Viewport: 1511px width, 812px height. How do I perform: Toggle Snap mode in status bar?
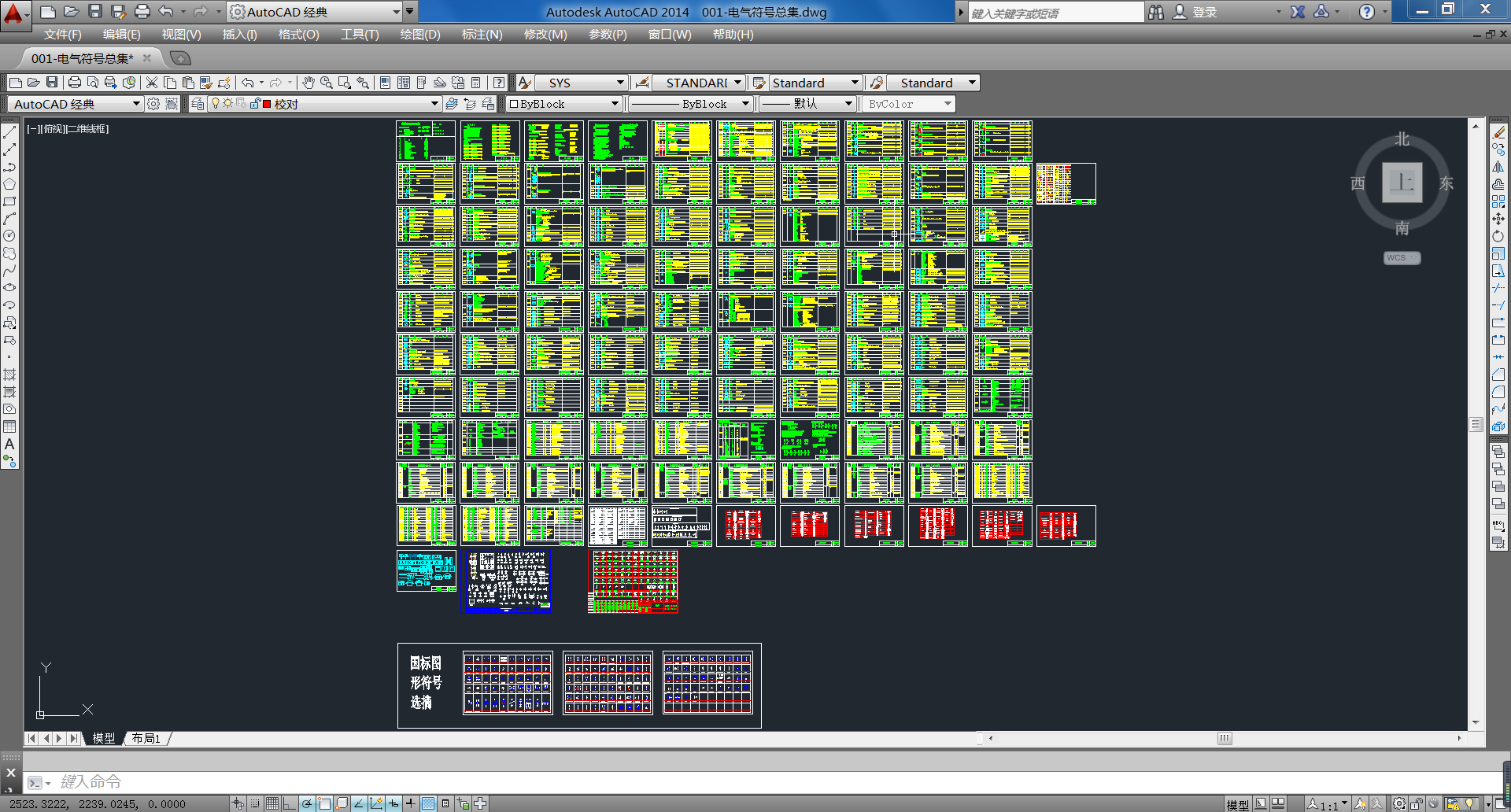pos(255,803)
